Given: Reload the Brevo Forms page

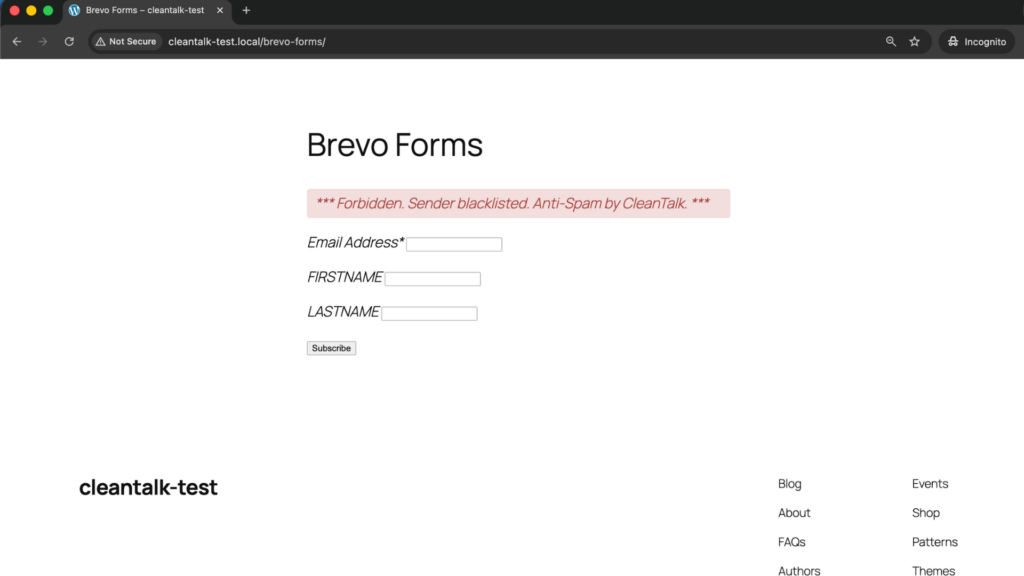Looking at the screenshot, I should click(x=69, y=41).
